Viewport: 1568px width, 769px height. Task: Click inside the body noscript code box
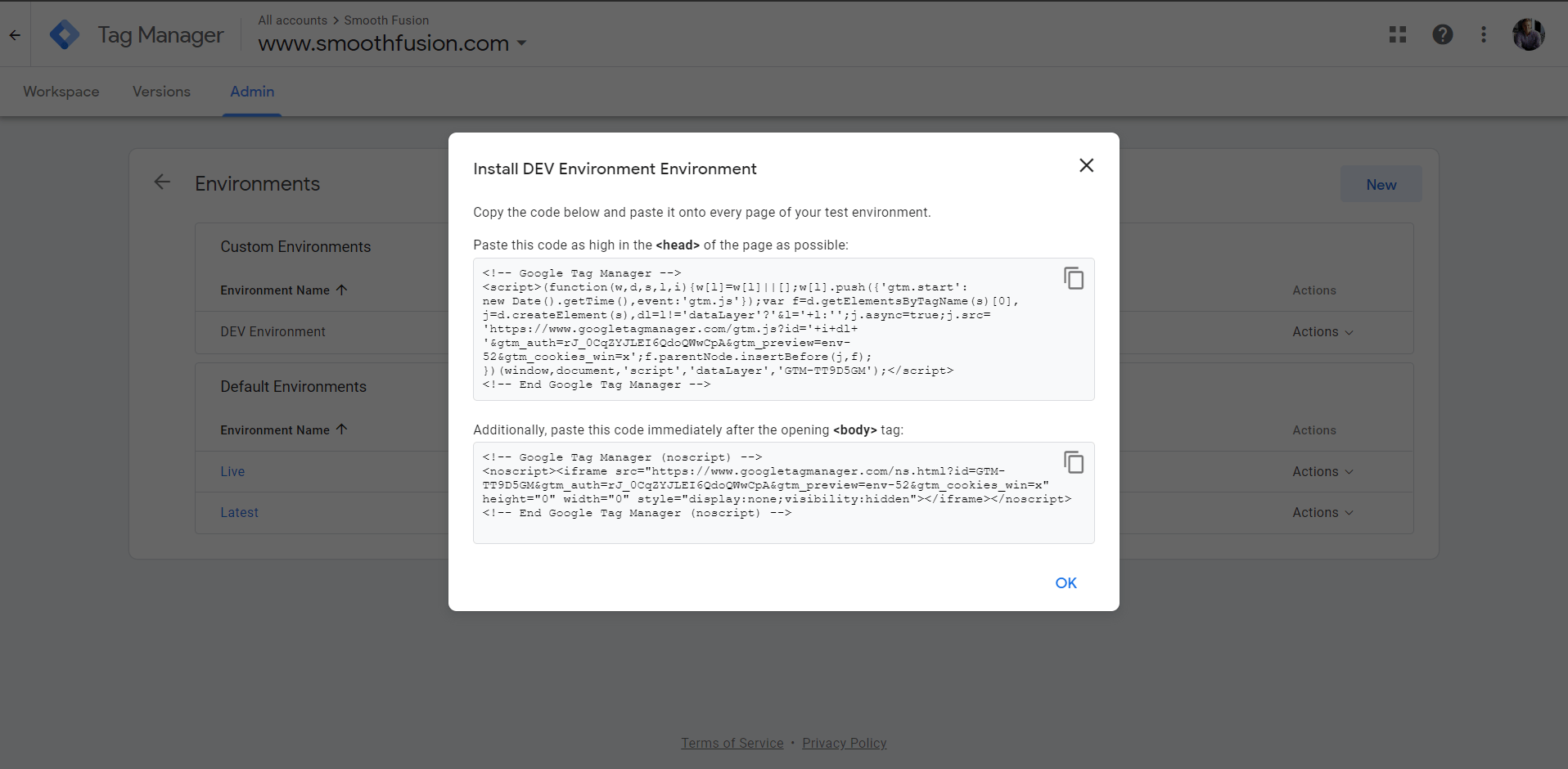(784, 493)
